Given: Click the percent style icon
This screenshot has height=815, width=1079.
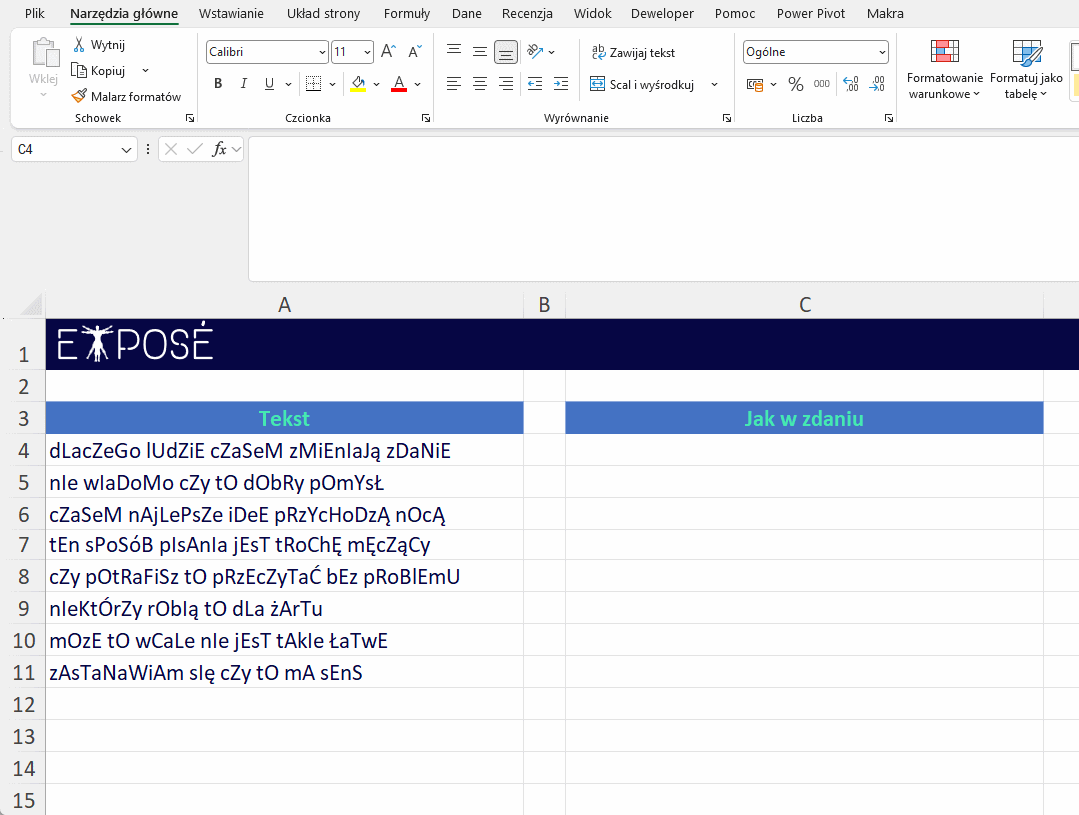Looking at the screenshot, I should [796, 85].
